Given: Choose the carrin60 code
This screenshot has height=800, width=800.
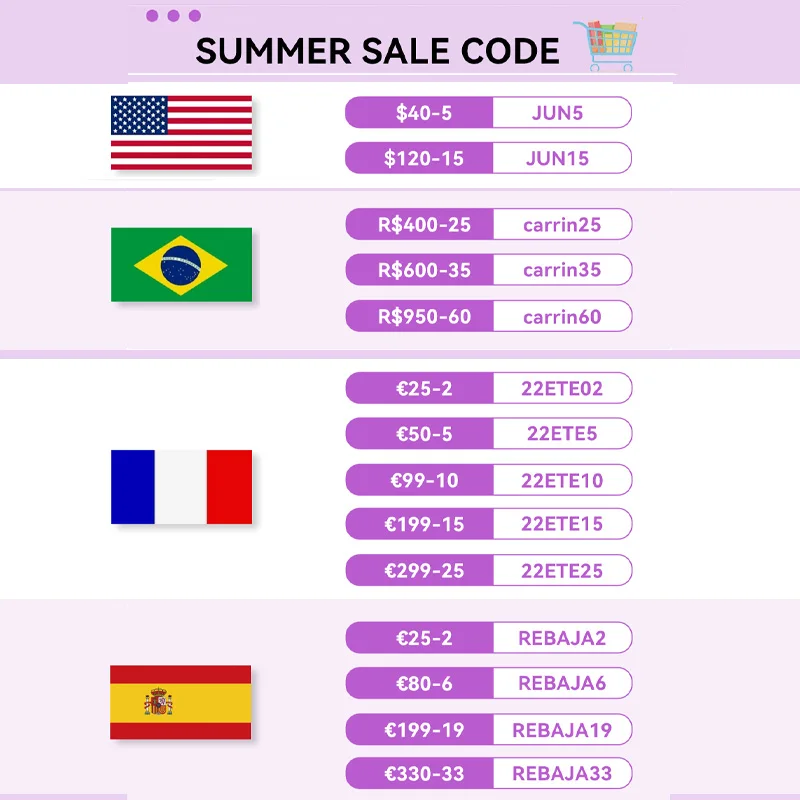Looking at the screenshot, I should pos(562,317).
